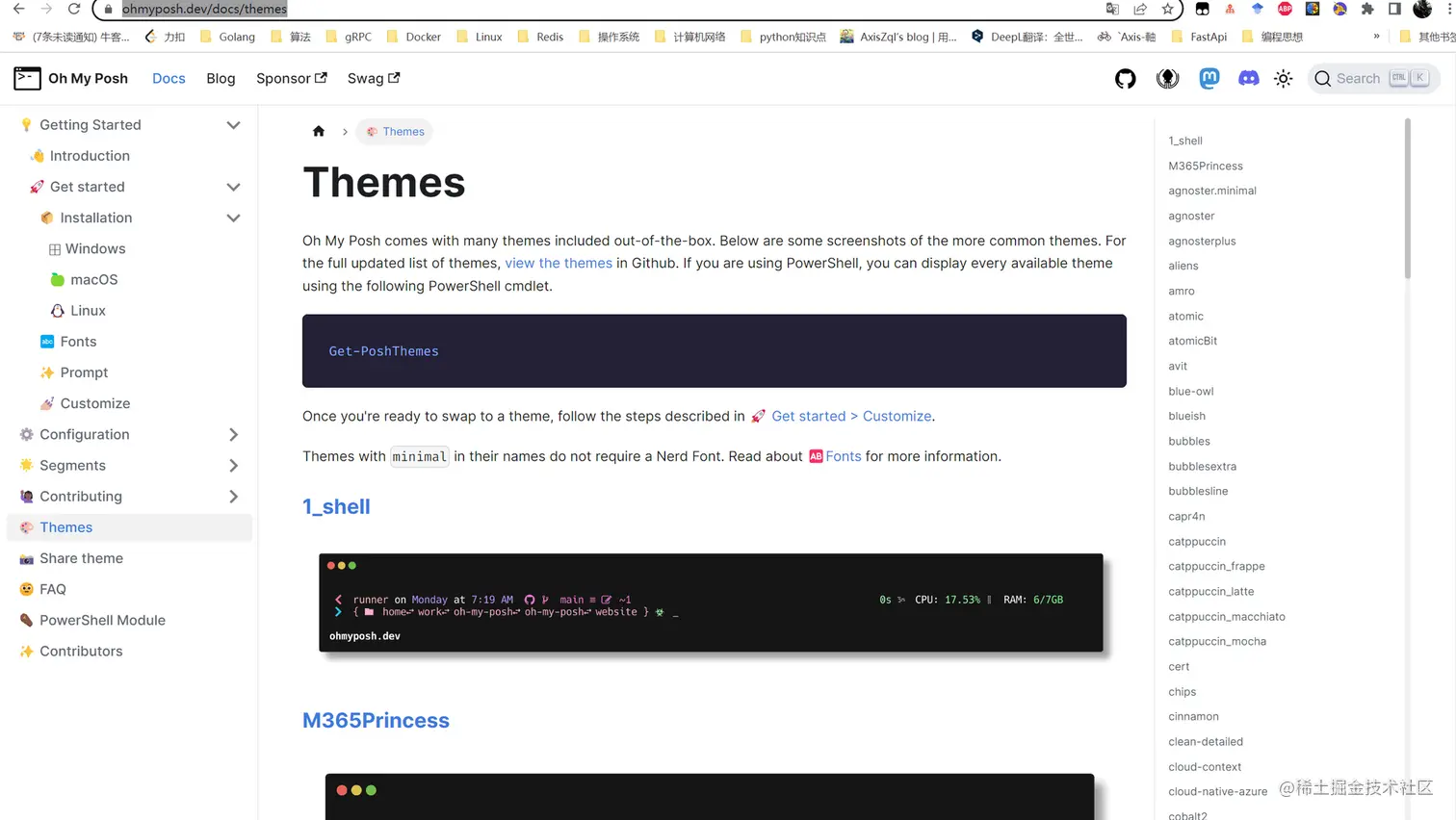Image resolution: width=1456 pixels, height=820 pixels.
Task: Open FAQ in the sidebar
Action: click(53, 589)
